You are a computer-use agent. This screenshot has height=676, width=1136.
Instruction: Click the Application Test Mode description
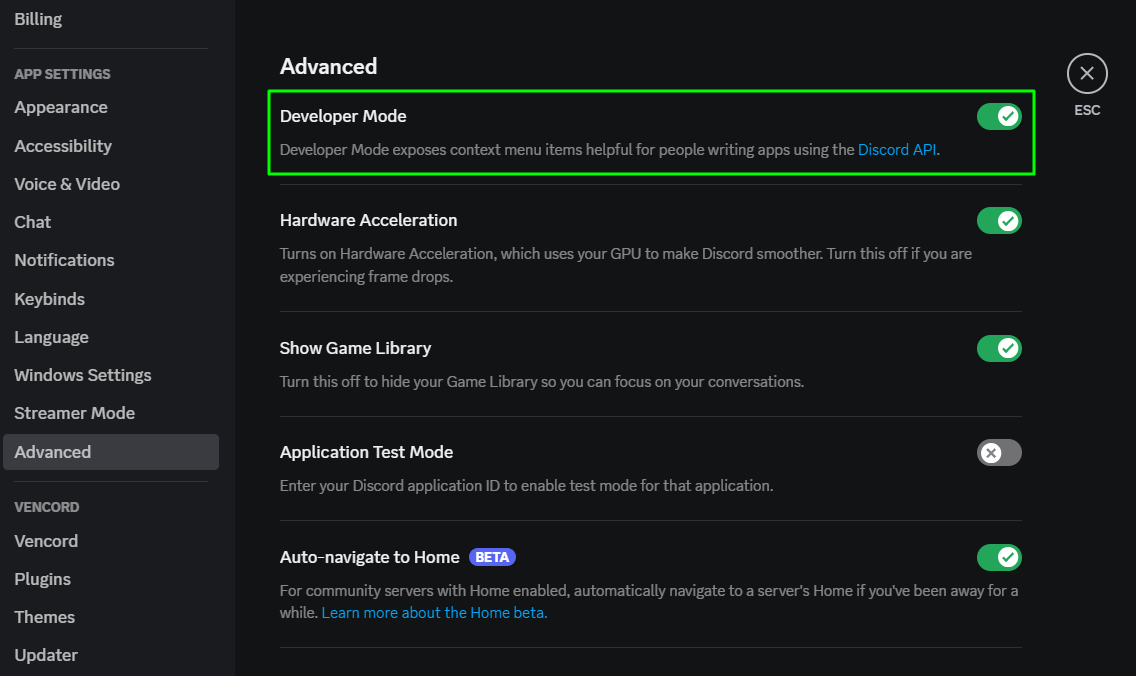tap(527, 486)
